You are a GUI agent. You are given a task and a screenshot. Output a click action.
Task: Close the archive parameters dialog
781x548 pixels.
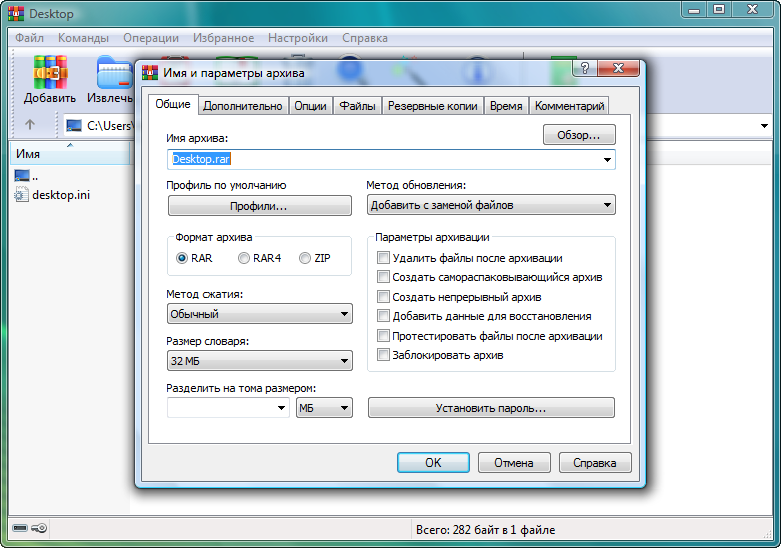(618, 68)
